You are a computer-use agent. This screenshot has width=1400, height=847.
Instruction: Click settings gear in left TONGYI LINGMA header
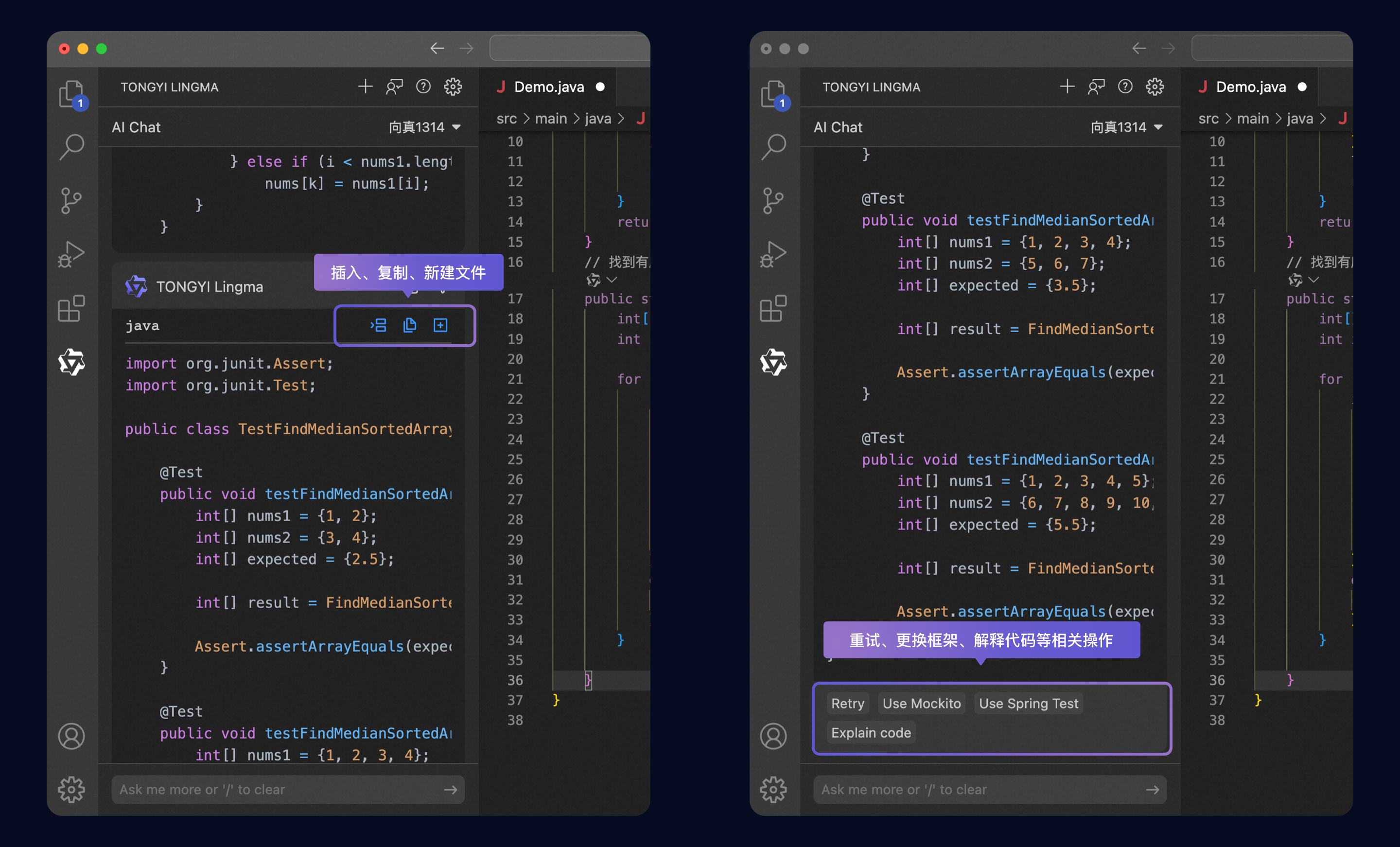[x=453, y=87]
